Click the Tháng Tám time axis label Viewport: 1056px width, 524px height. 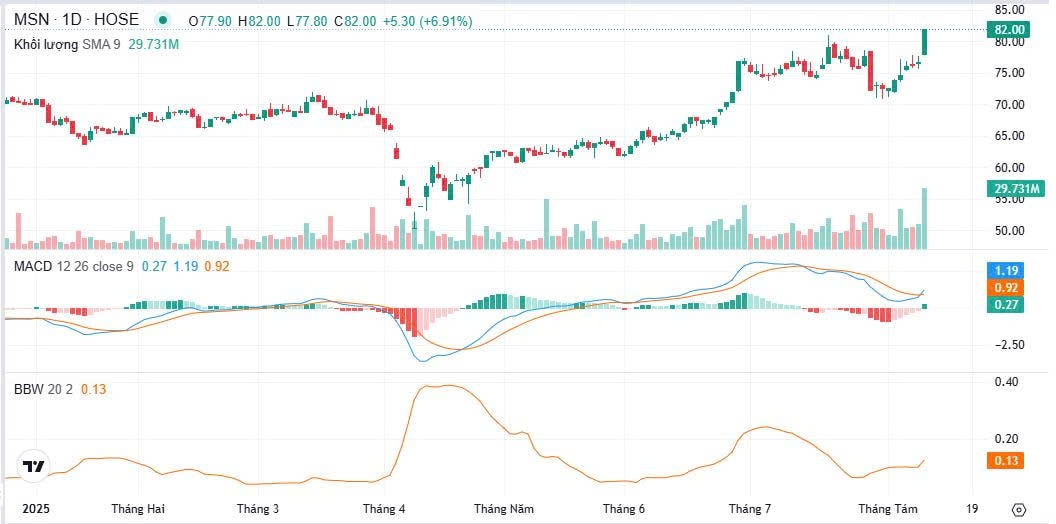click(x=886, y=509)
